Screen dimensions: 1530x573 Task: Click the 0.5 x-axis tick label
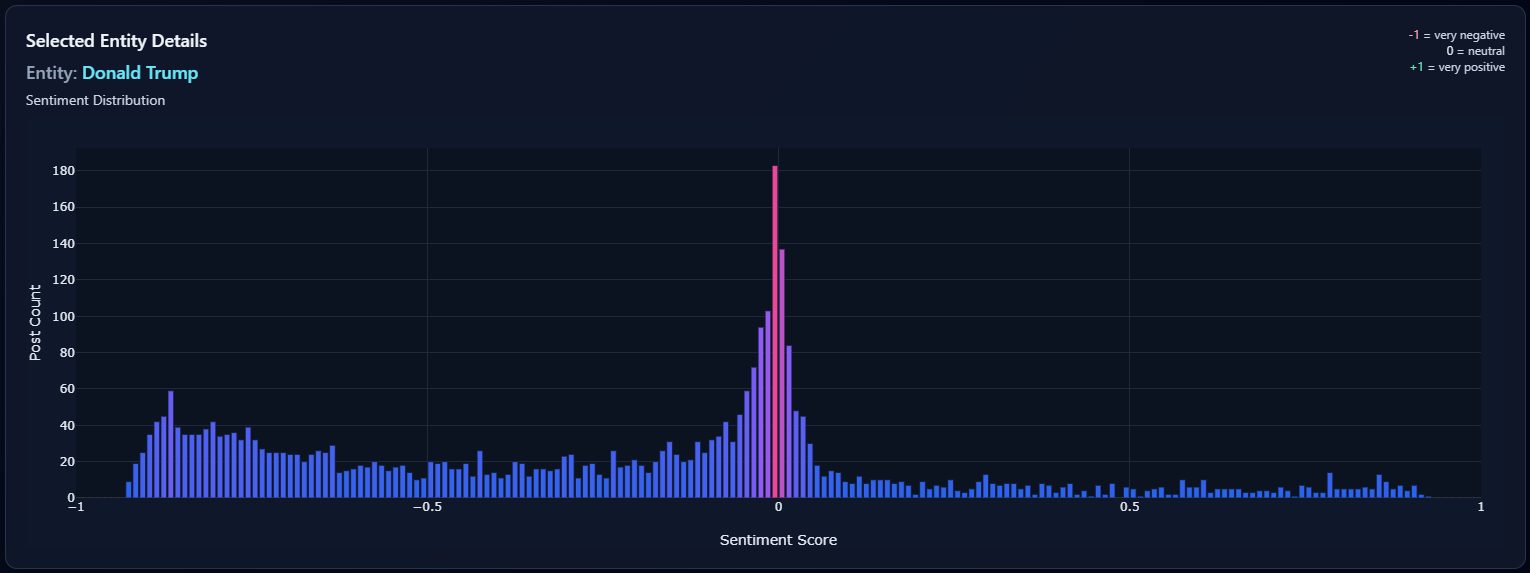click(1129, 507)
